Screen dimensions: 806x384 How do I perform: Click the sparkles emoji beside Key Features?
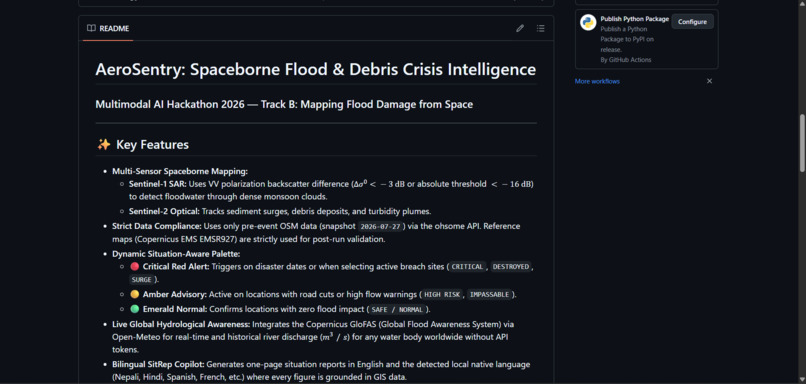[104, 145]
